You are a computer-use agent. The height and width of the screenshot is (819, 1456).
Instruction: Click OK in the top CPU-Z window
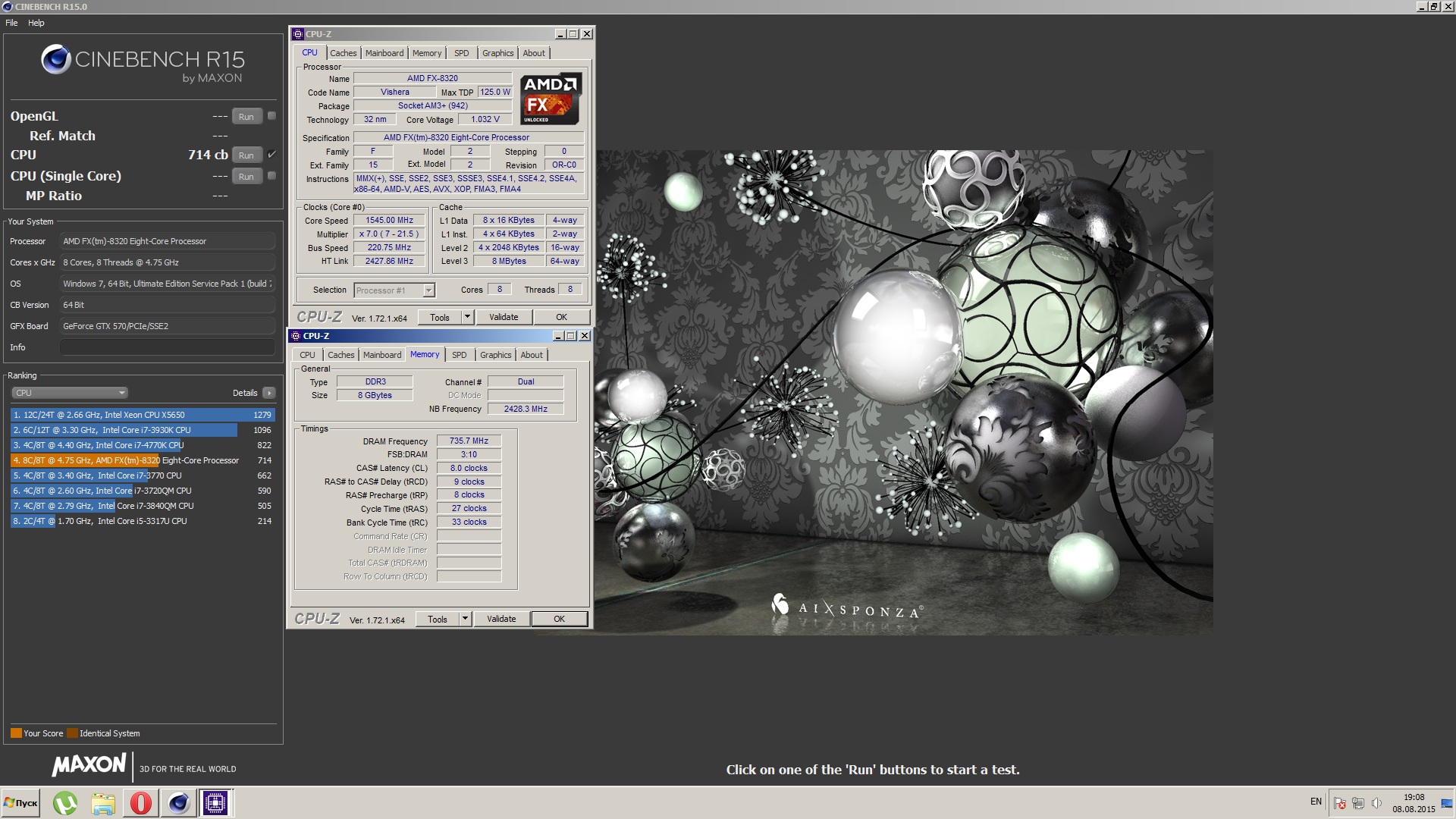pos(561,317)
